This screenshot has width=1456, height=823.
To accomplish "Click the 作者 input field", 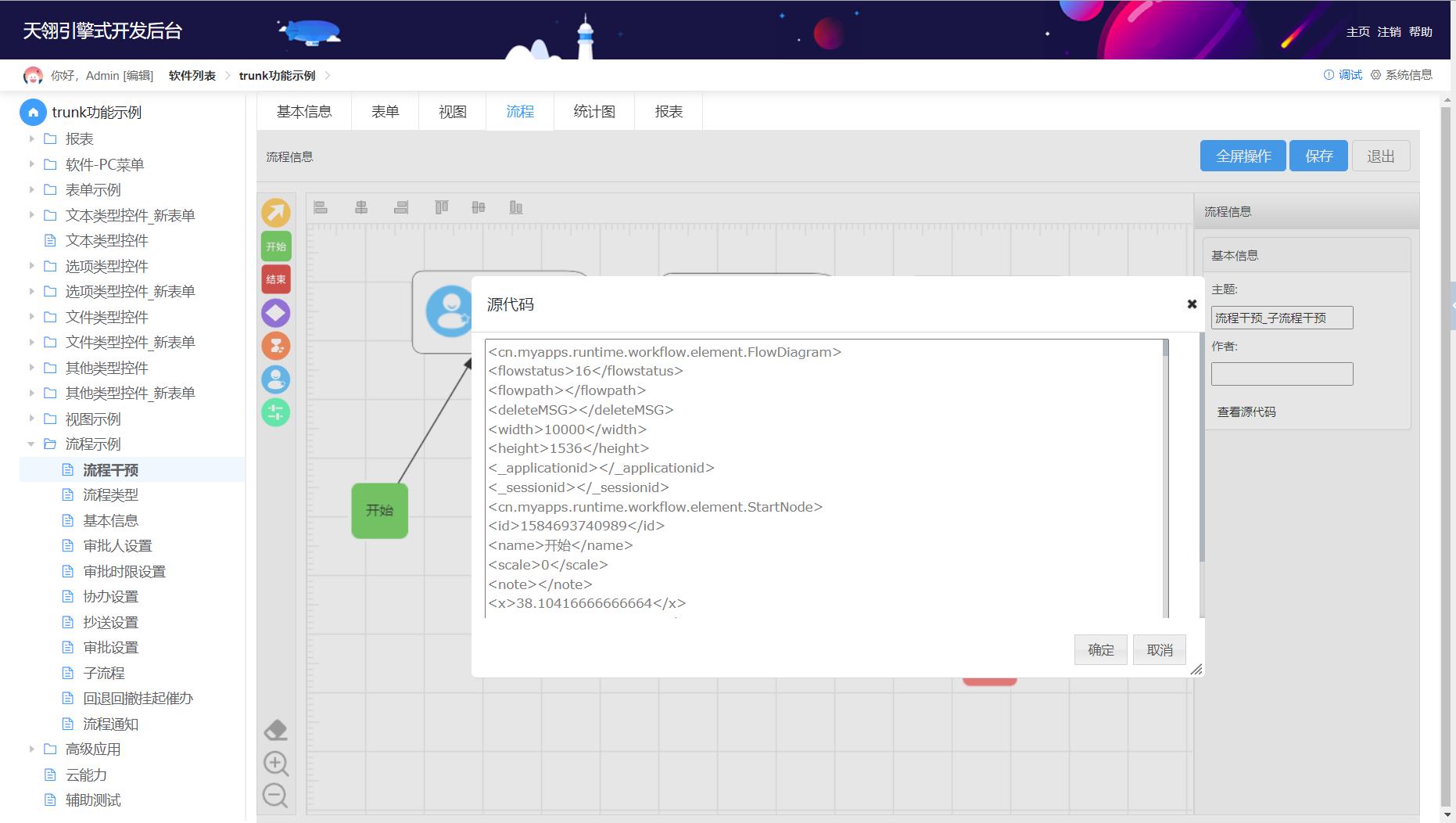I will pos(1282,374).
